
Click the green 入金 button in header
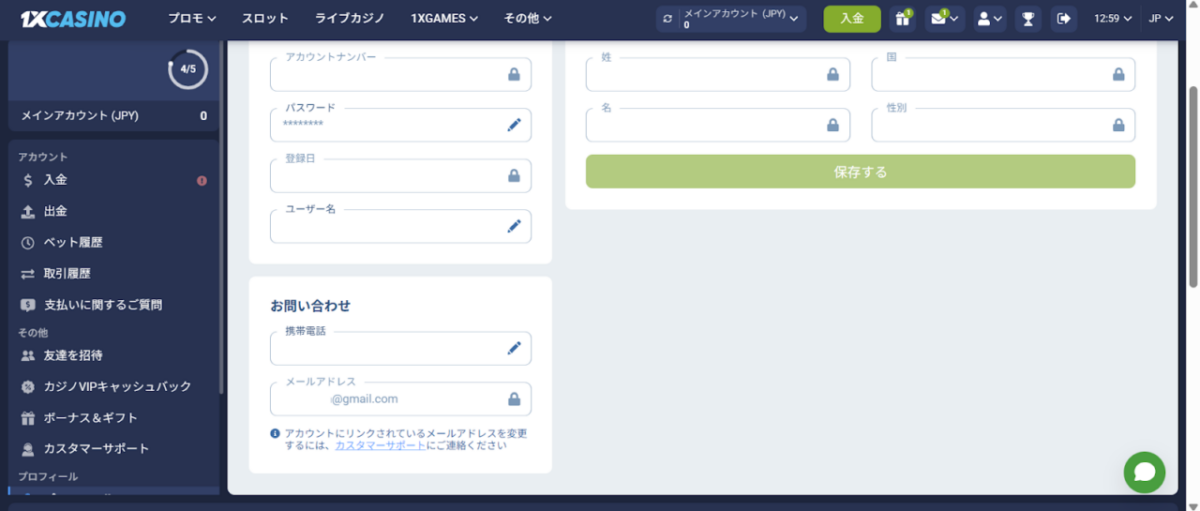852,18
